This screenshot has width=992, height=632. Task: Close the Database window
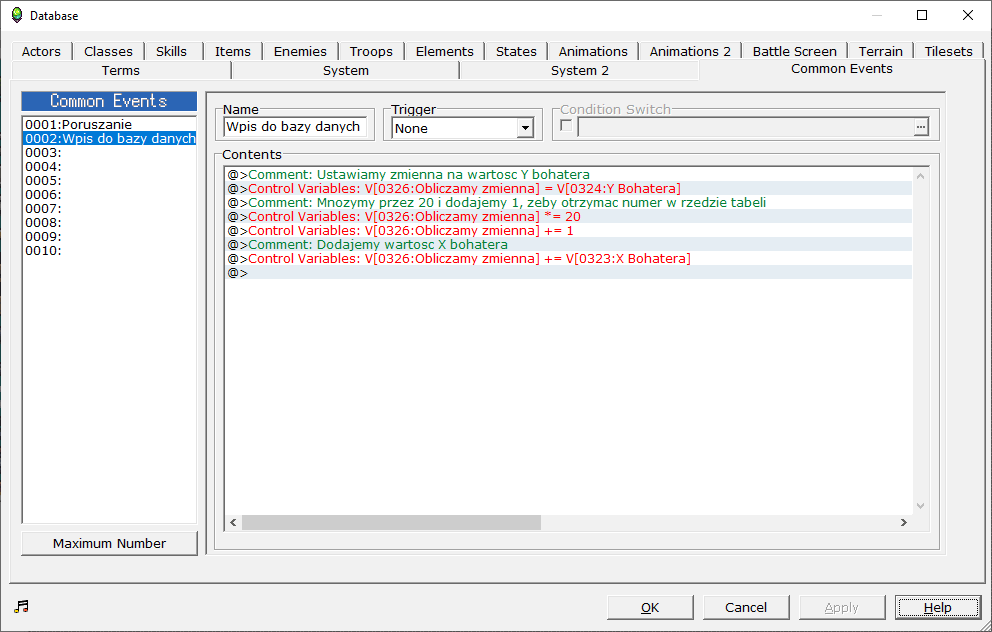pos(968,15)
